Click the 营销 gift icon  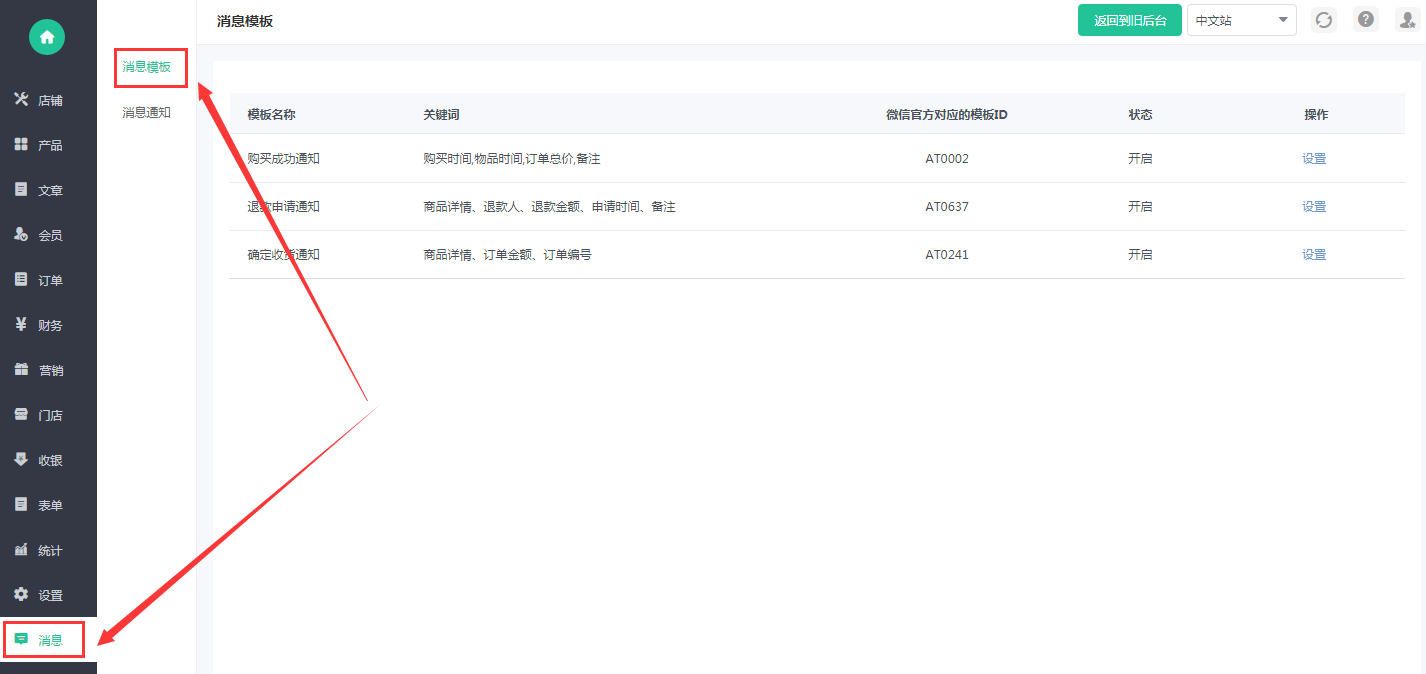21,369
